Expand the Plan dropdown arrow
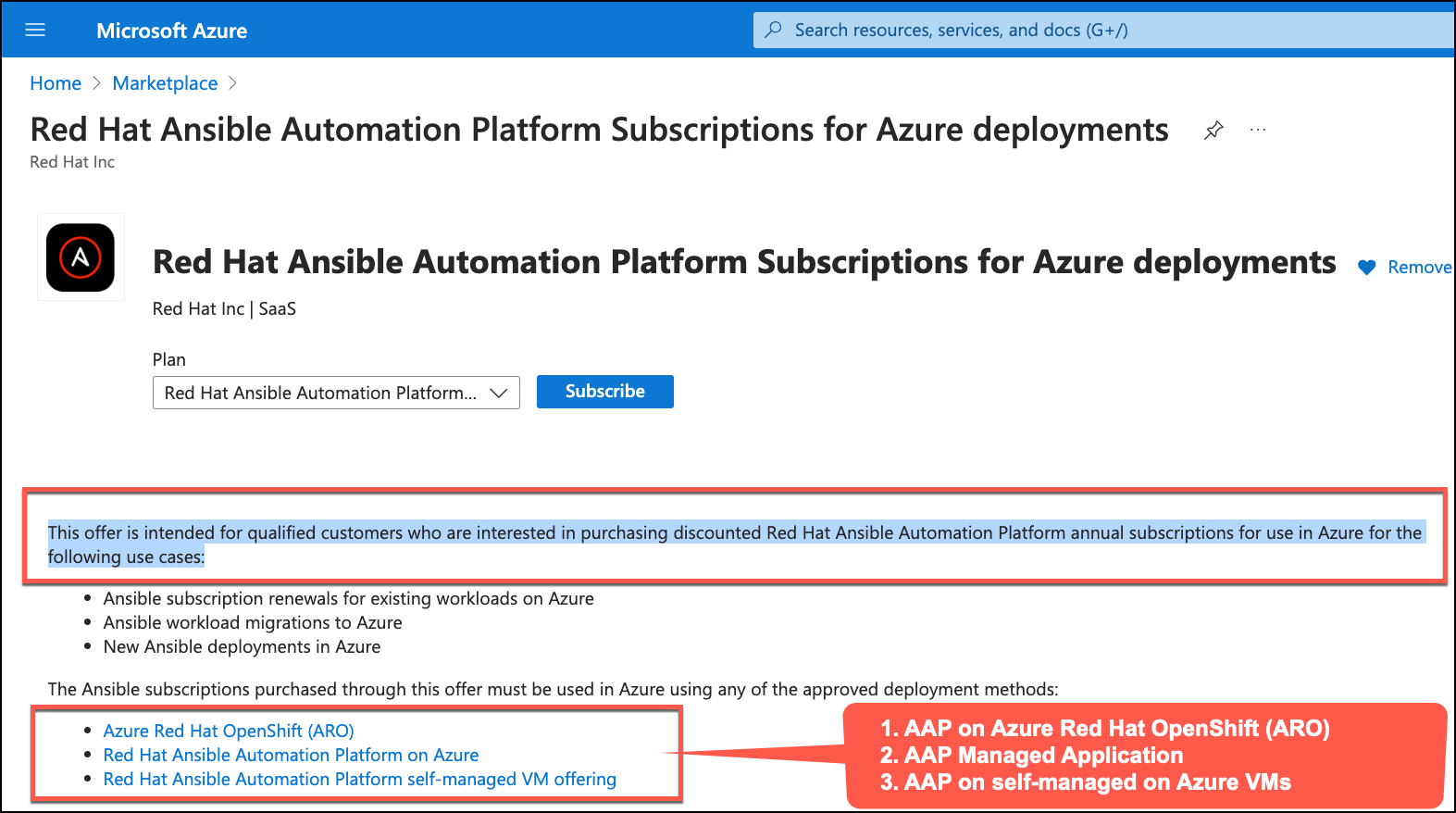 [x=499, y=393]
